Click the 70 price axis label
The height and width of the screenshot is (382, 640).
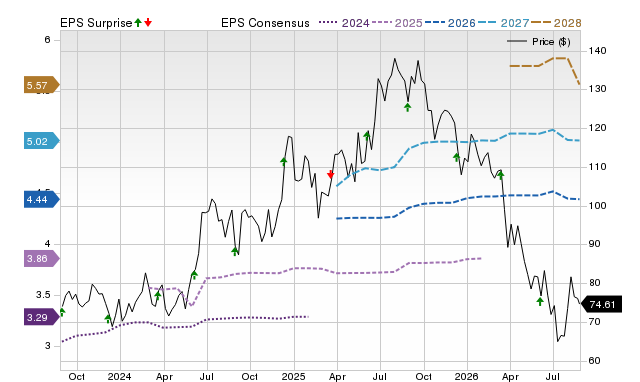click(x=594, y=322)
